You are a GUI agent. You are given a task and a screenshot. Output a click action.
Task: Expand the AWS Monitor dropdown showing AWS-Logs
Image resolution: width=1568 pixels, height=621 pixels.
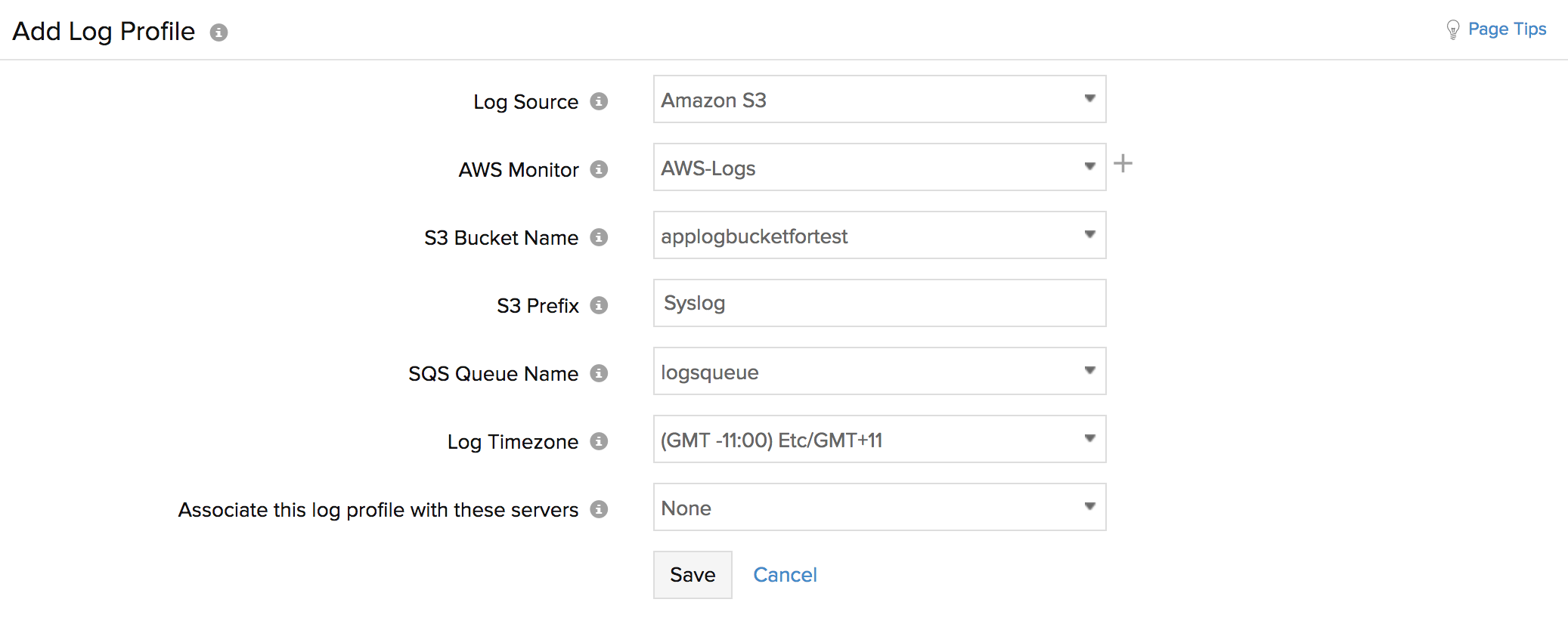[879, 167]
